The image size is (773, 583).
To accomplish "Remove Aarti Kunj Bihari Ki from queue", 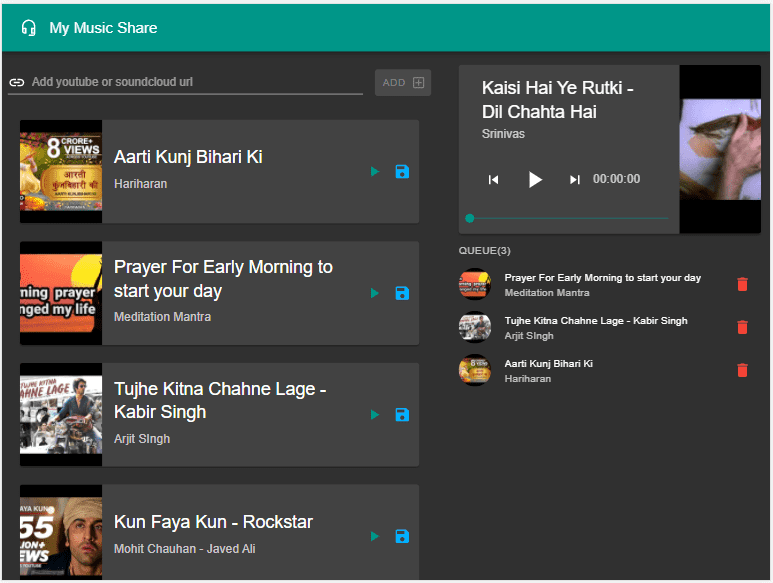I will [742, 370].
